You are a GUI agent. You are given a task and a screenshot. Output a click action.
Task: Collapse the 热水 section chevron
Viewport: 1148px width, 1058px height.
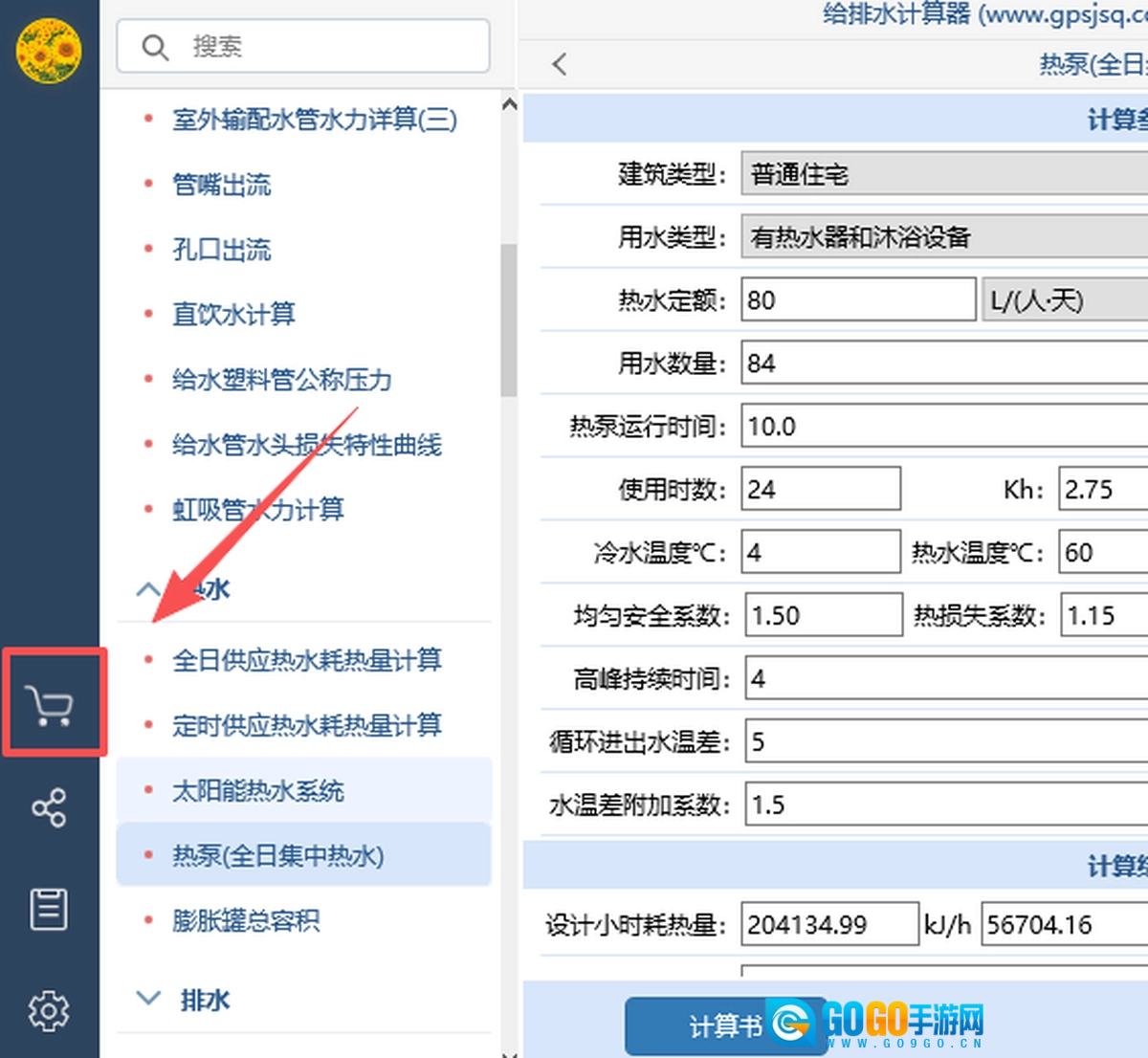[x=148, y=589]
